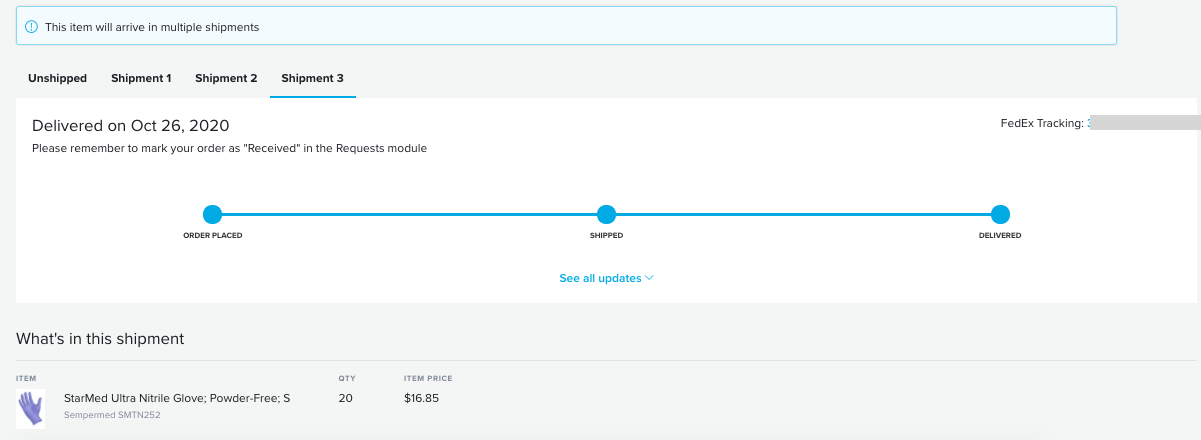
Task: Open the purple glove product thumbnail
Action: tap(31, 408)
